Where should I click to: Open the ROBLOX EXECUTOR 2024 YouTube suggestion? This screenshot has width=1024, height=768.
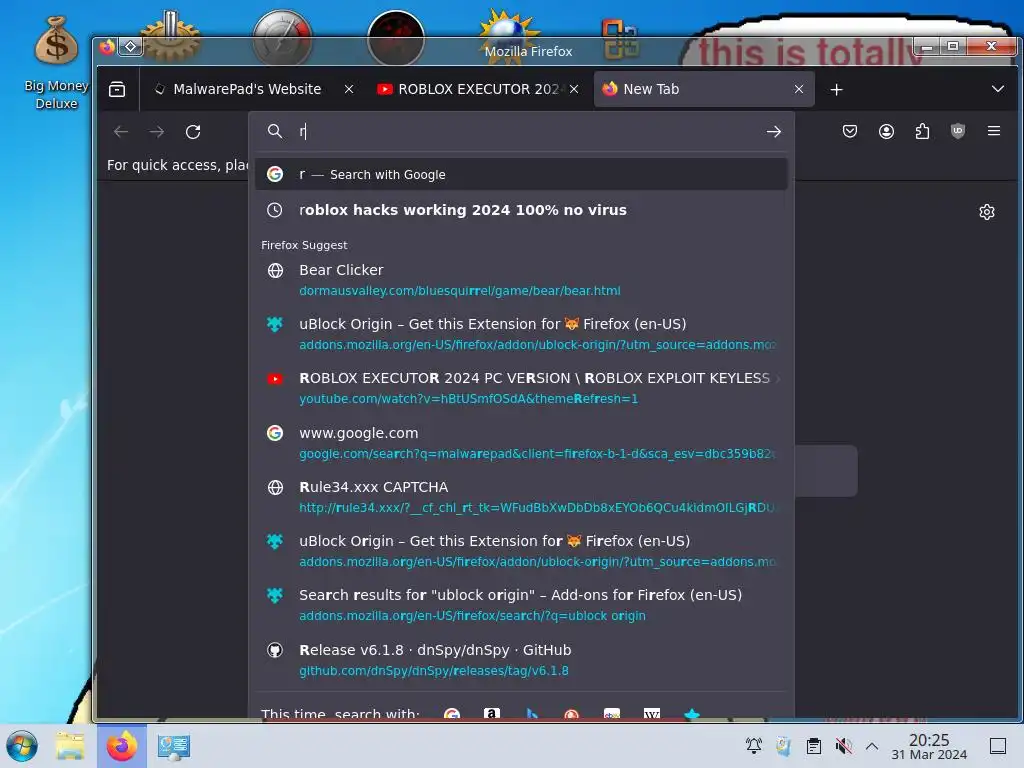(521, 389)
